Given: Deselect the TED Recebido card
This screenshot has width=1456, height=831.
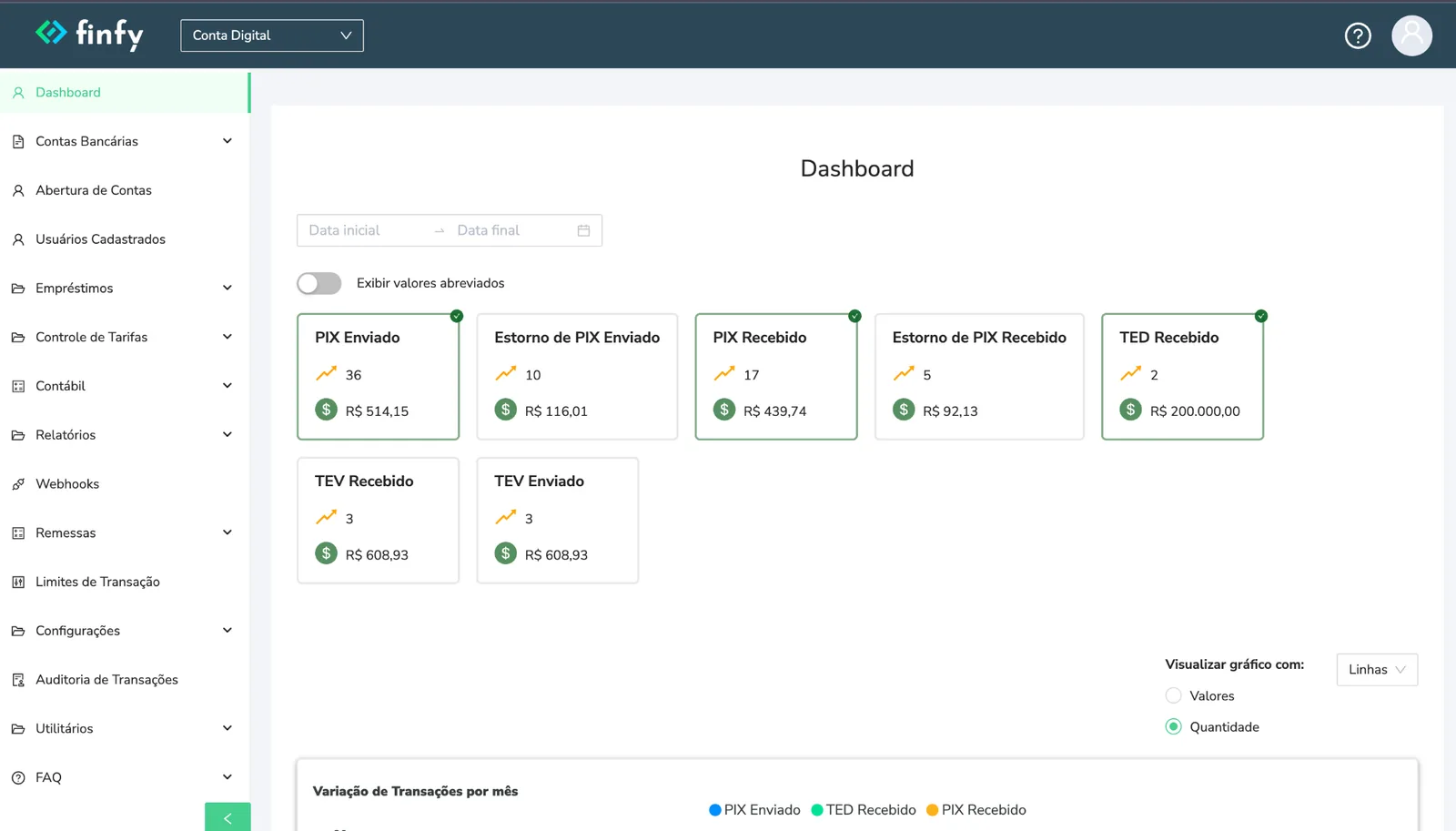Looking at the screenshot, I should click(1182, 377).
